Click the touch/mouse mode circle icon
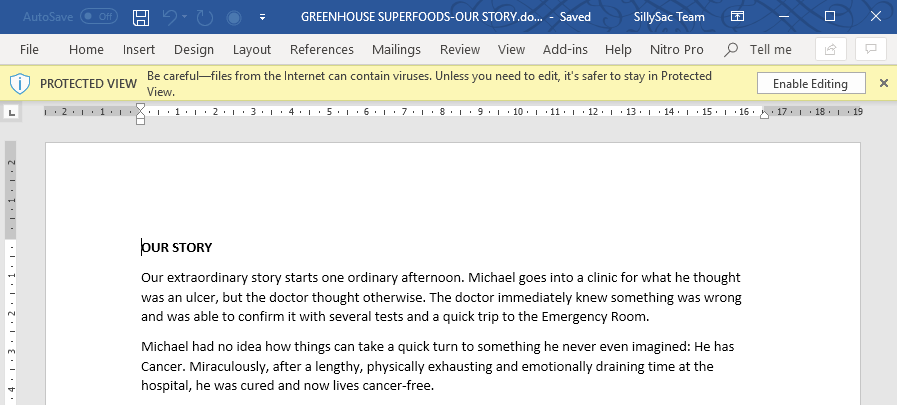 point(233,17)
